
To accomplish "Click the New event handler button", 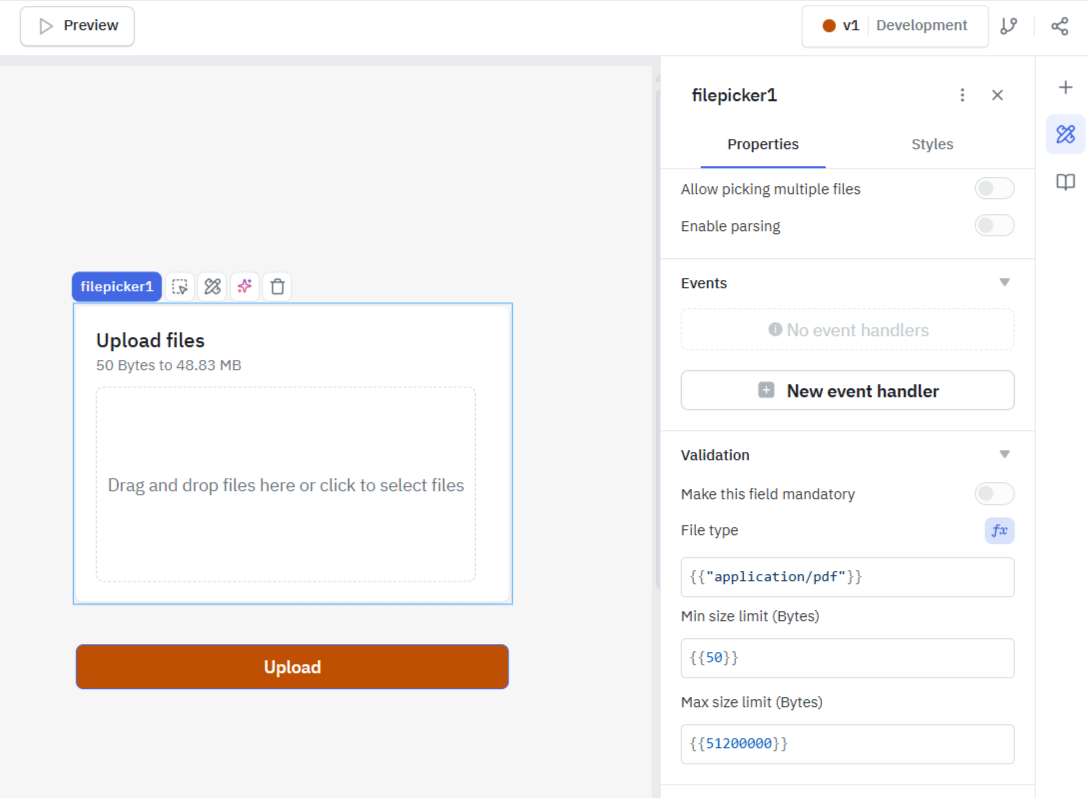I will (847, 390).
